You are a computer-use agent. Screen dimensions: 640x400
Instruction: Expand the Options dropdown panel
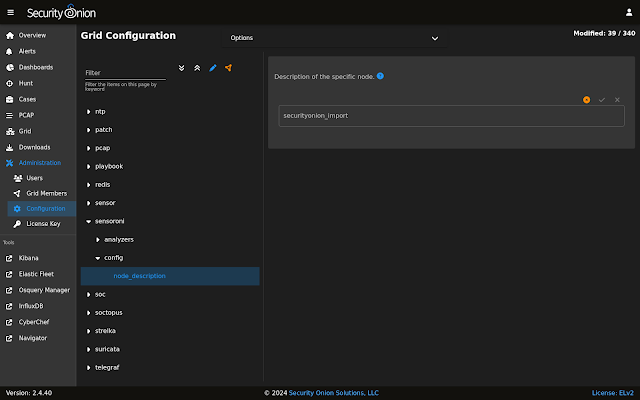click(x=334, y=38)
